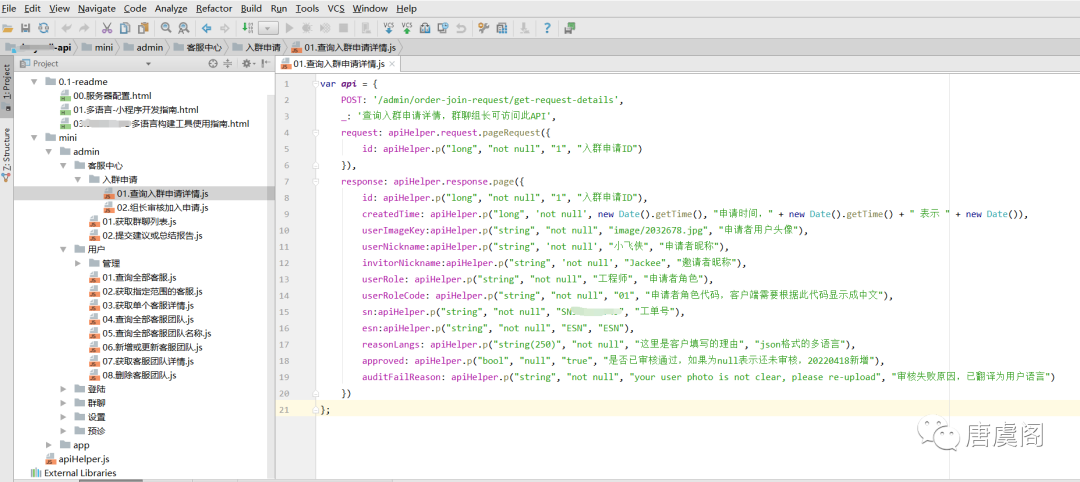Screen dimensions: 1080x482
Task: Click the green Run play icon
Action: pyautogui.click(x=289, y=28)
